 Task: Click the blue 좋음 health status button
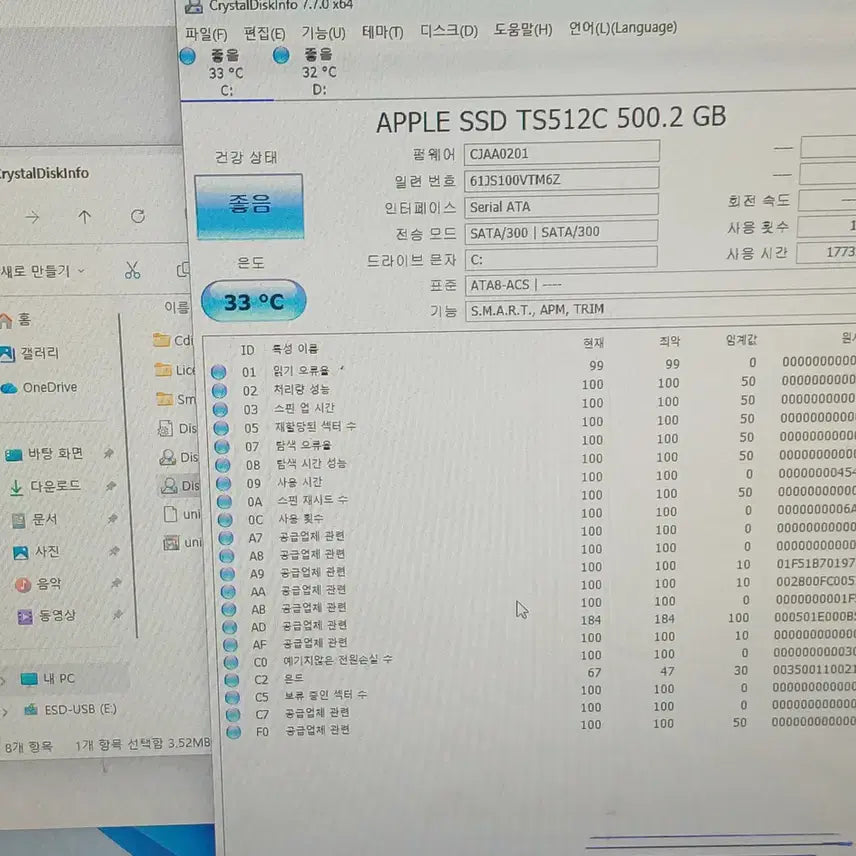click(249, 206)
